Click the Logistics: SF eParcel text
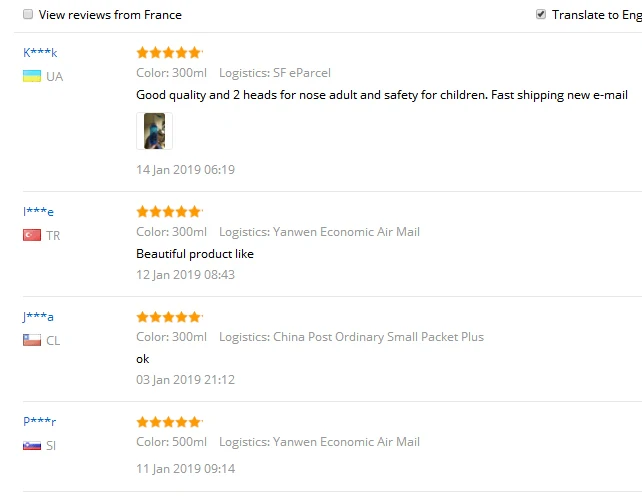This screenshot has height=497, width=642. 275,73
